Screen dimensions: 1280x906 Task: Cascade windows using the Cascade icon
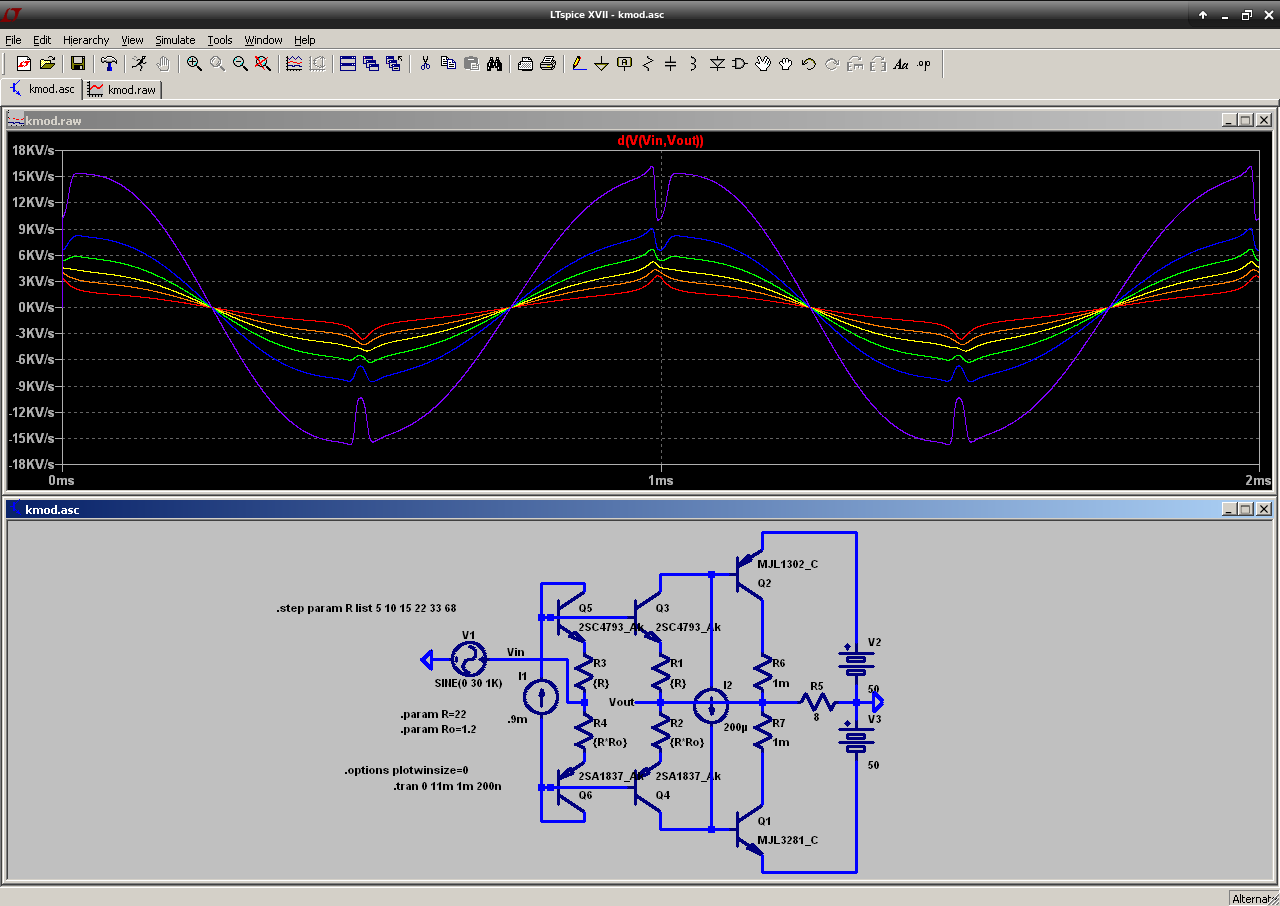371,64
